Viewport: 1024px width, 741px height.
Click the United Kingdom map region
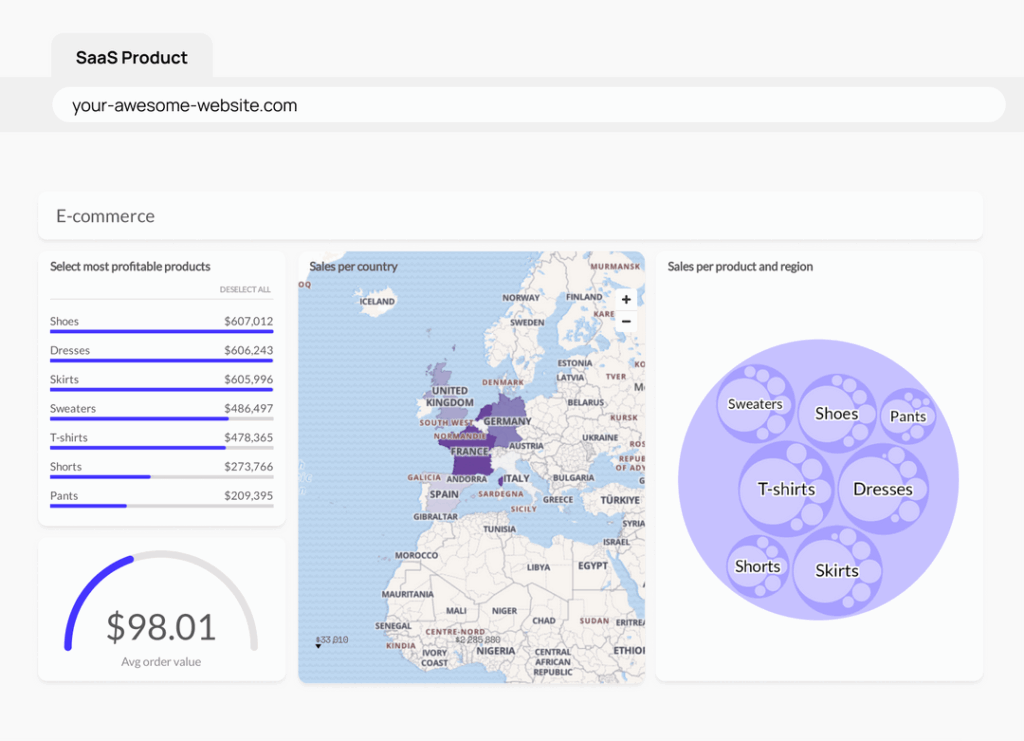[x=443, y=390]
